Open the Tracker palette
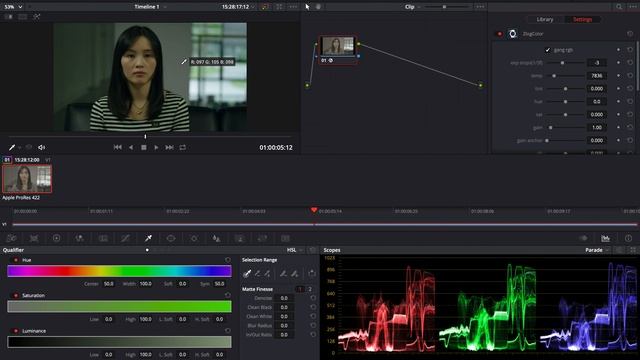640x360 pixels. [194, 238]
